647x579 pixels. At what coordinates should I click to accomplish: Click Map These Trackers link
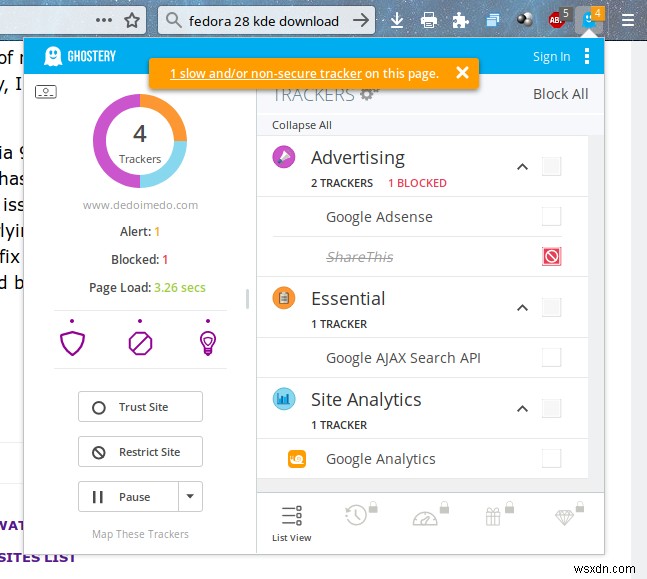(140, 534)
